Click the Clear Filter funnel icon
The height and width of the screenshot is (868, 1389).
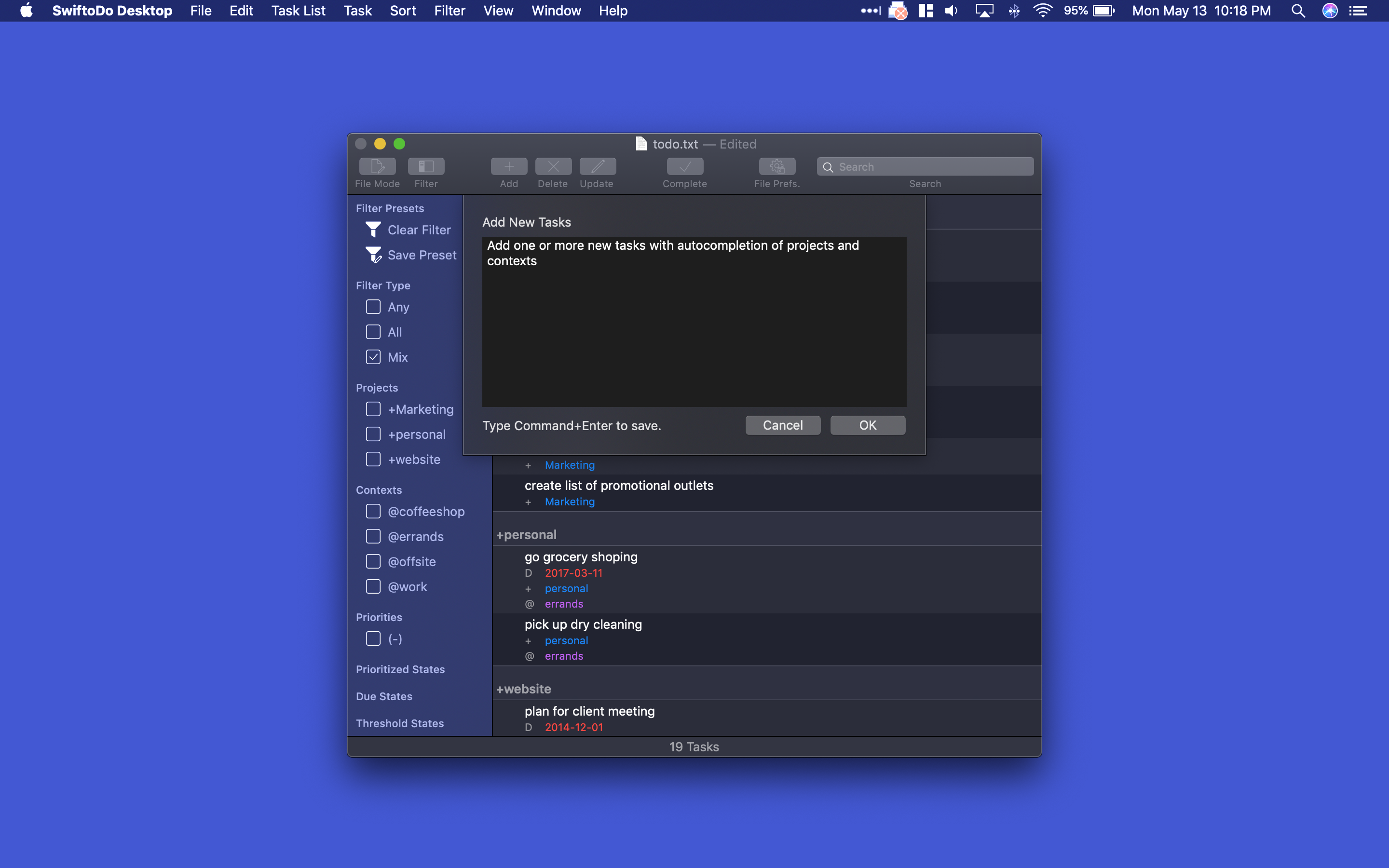click(373, 229)
